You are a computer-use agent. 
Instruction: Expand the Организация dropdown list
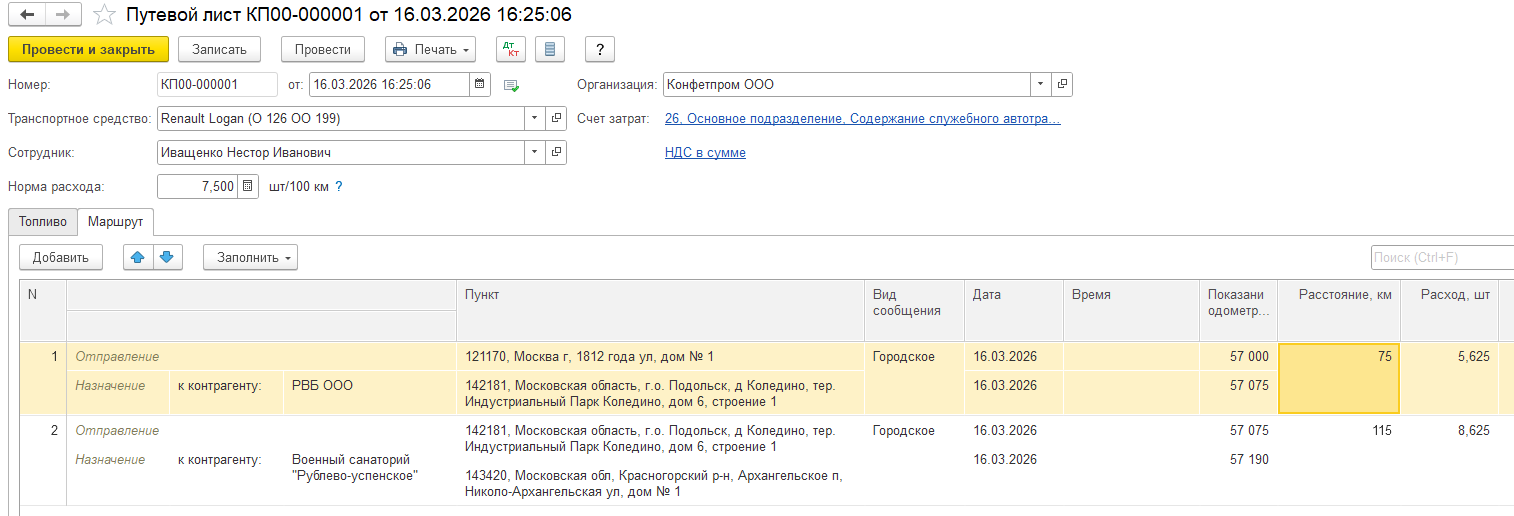click(x=1040, y=85)
